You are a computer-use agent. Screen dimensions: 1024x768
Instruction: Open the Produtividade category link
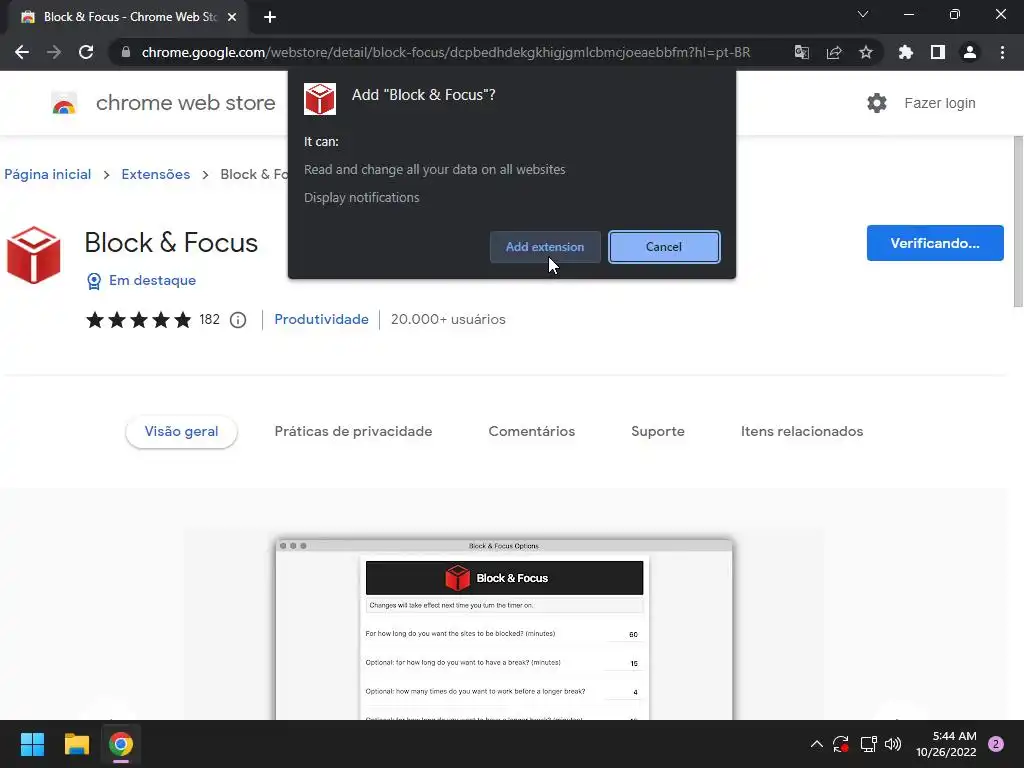coord(321,319)
